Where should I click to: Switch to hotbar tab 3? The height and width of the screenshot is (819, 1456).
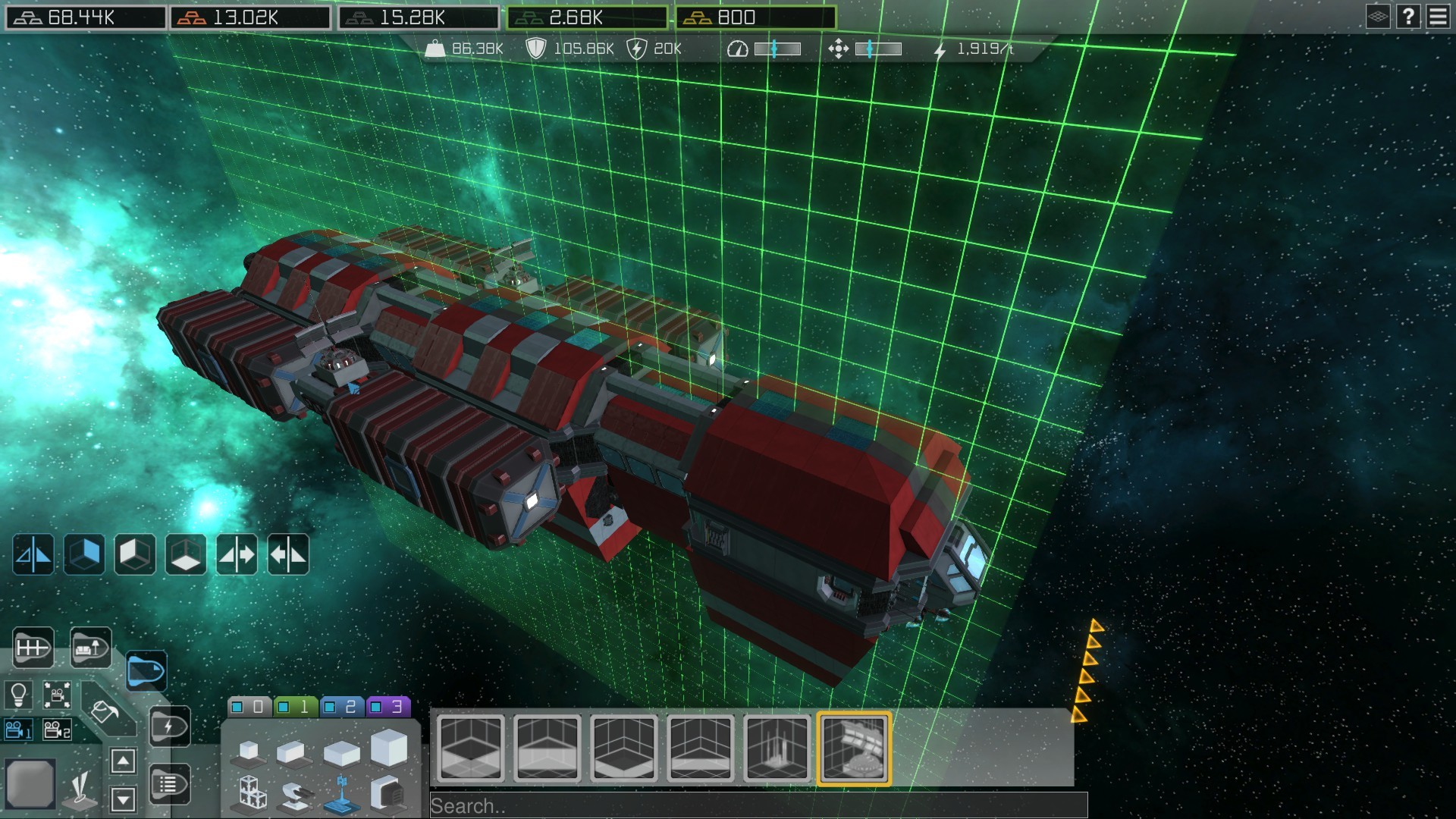point(388,707)
